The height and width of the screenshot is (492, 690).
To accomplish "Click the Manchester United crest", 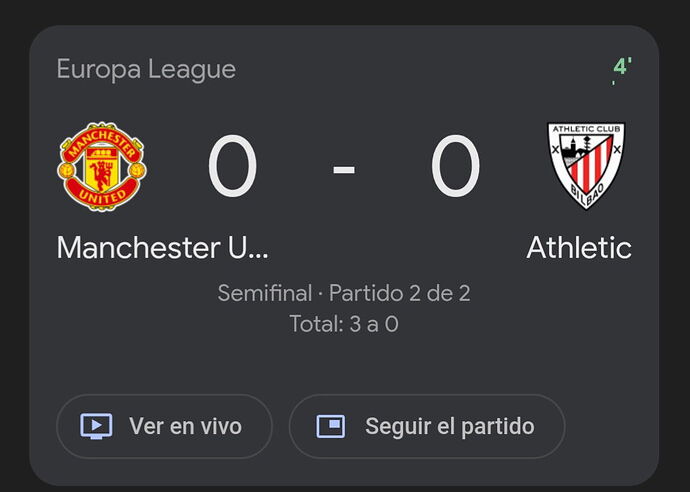I will pos(102,166).
